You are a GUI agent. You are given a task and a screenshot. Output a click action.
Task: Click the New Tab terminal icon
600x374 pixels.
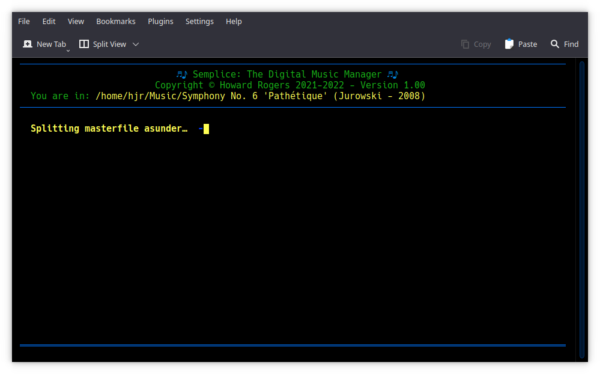(28, 44)
